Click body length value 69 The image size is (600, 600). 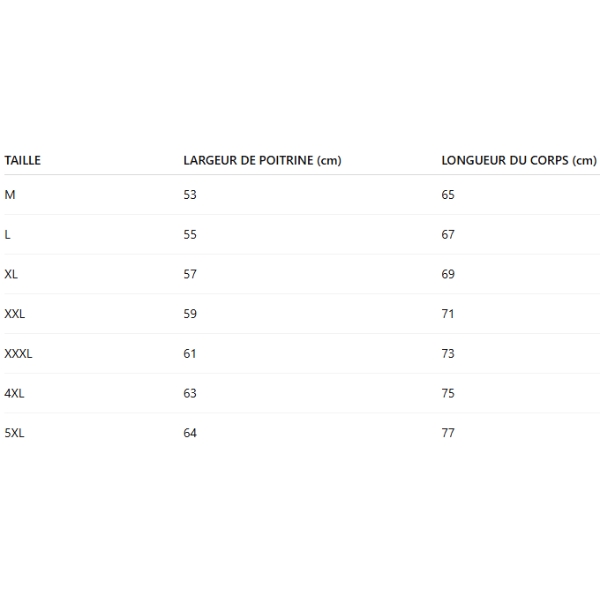(448, 274)
